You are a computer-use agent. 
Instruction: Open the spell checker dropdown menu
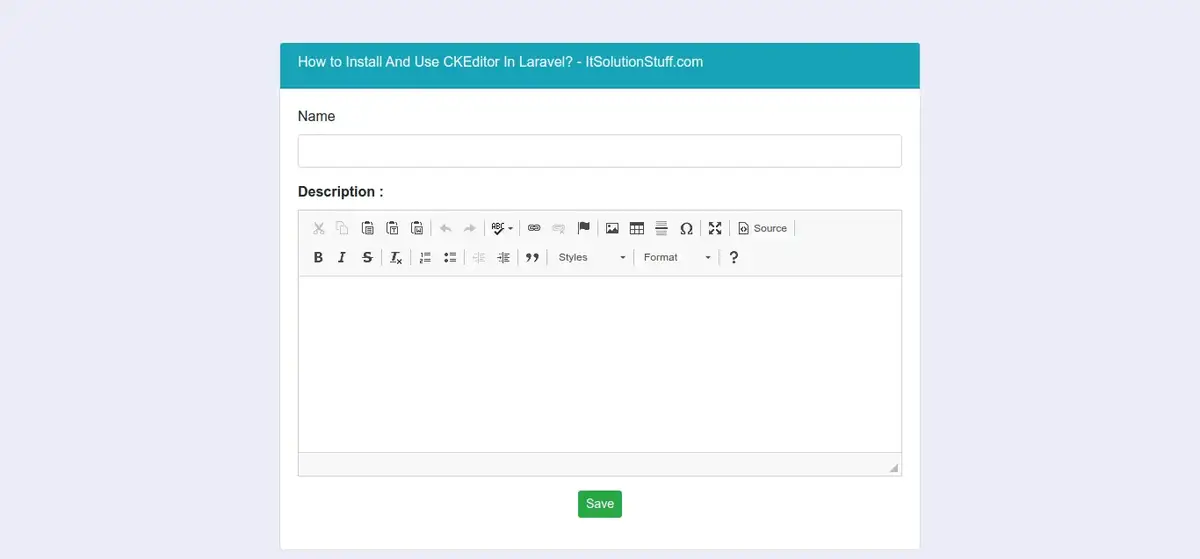coord(502,229)
